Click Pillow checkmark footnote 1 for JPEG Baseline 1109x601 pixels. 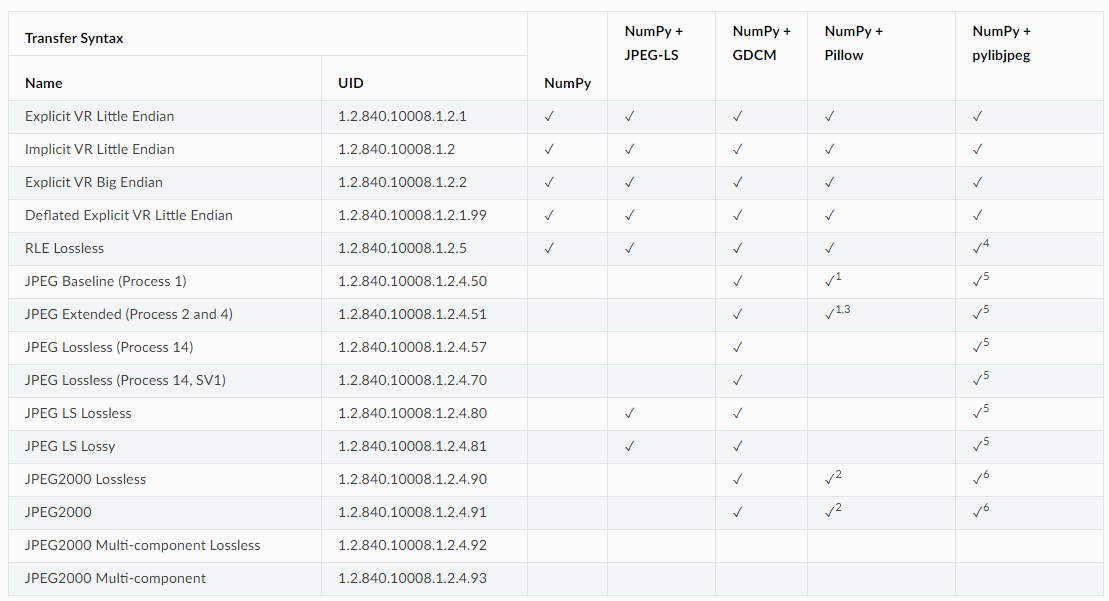pyautogui.click(x=832, y=280)
